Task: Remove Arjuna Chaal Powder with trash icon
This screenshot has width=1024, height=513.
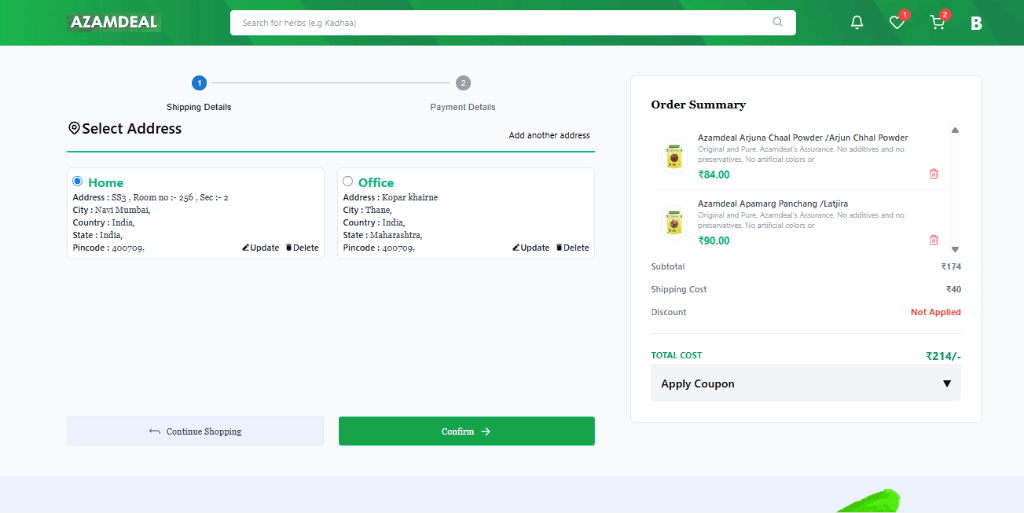Action: tap(934, 174)
